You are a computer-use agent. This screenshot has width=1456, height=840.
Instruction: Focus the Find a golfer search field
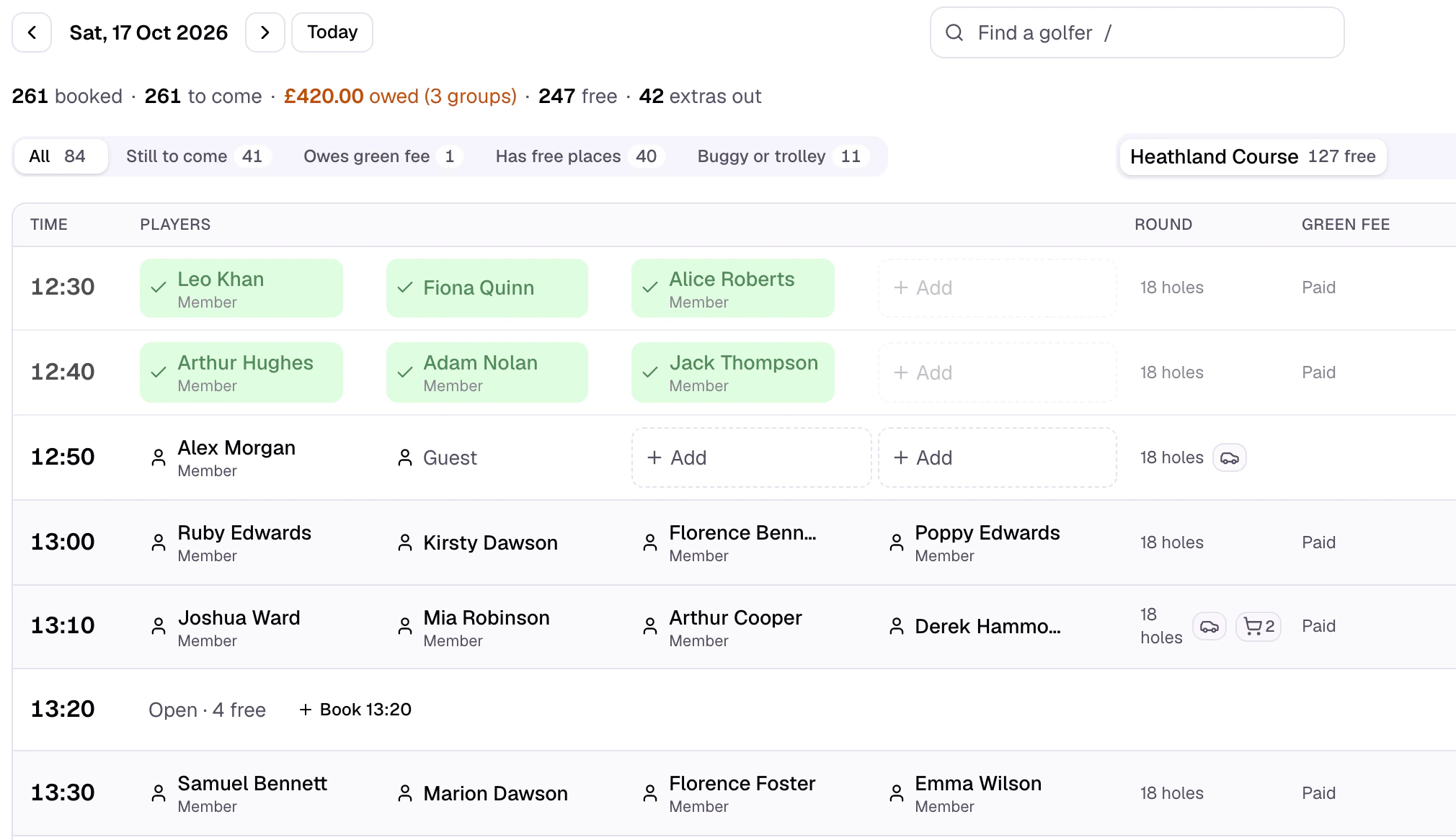(x=1137, y=33)
